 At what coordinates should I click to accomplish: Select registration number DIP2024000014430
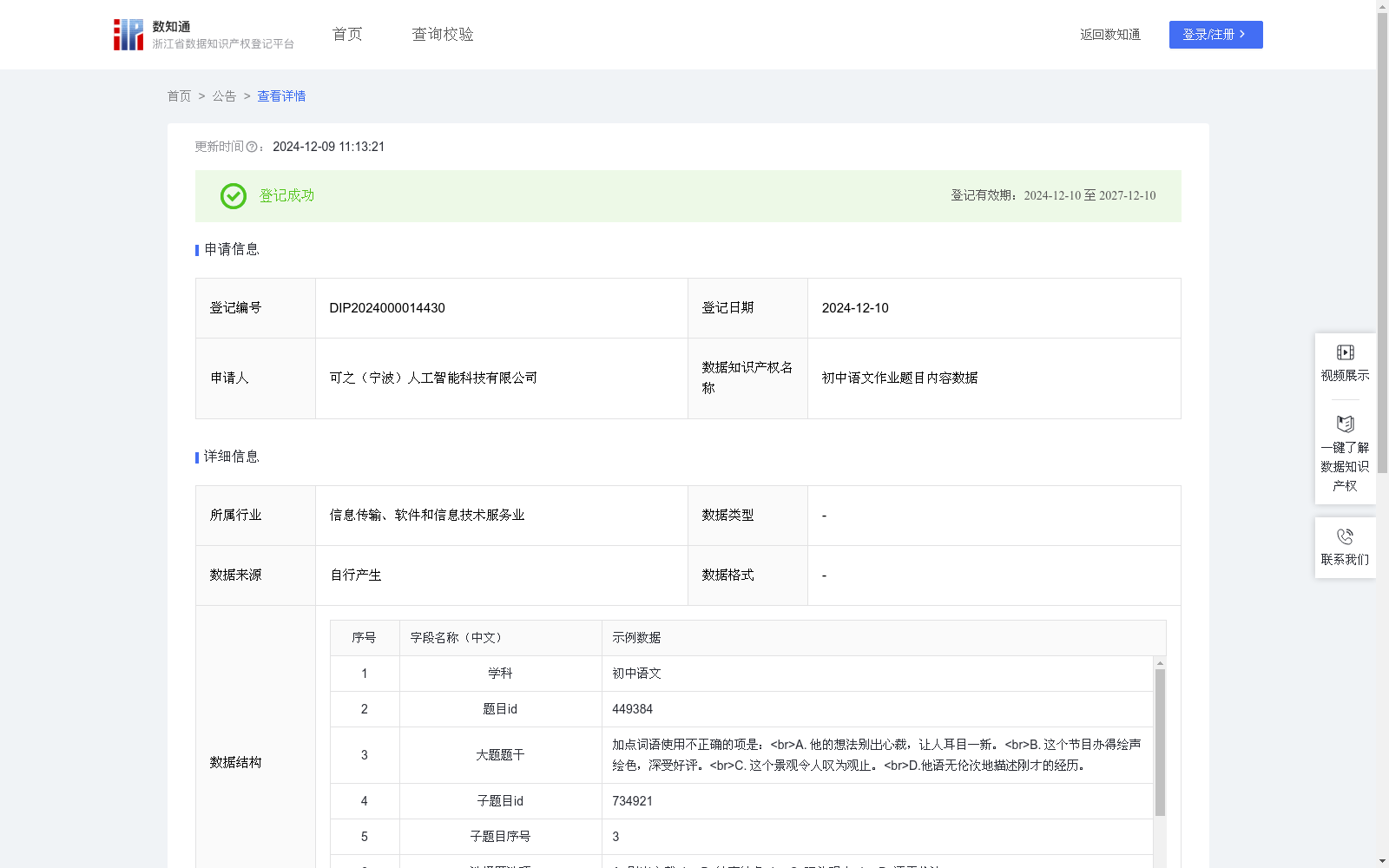(387, 308)
